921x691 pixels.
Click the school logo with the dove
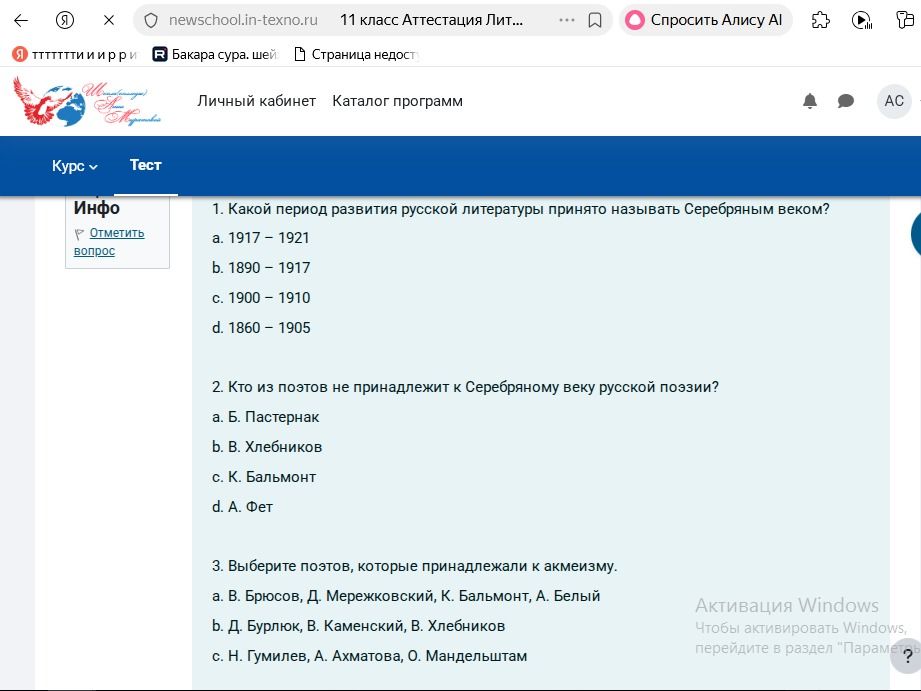tap(87, 101)
